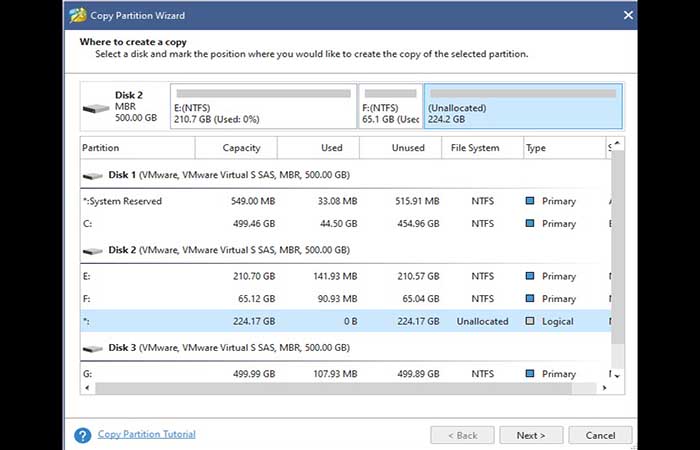700x450 pixels.
Task: Click the Disk 2 drive icon in list header
Action: [93, 251]
